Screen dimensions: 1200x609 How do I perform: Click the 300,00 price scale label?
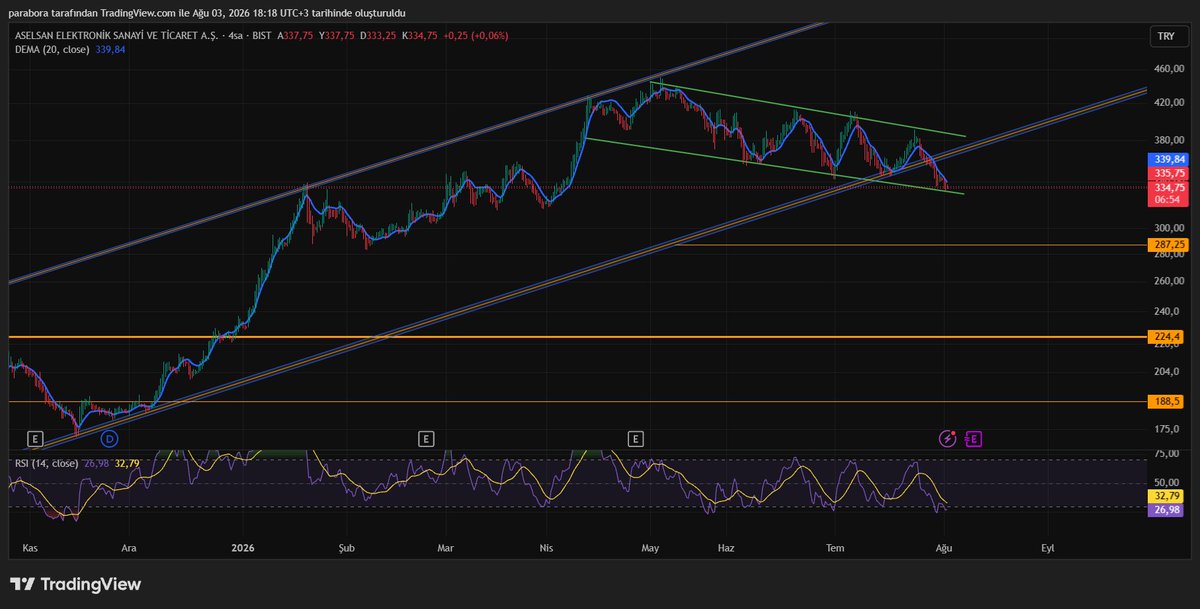click(x=1169, y=228)
